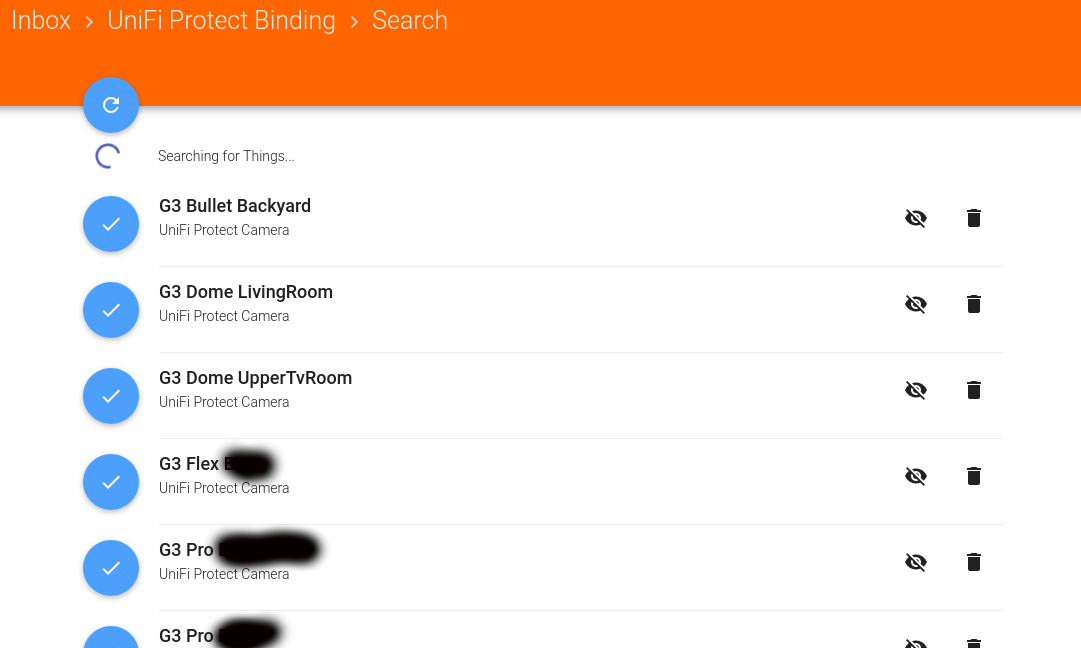Screen dimensions: 1081x648
Task: Remove the G3 Dome UpperTvRoom camera
Action: coord(974,390)
